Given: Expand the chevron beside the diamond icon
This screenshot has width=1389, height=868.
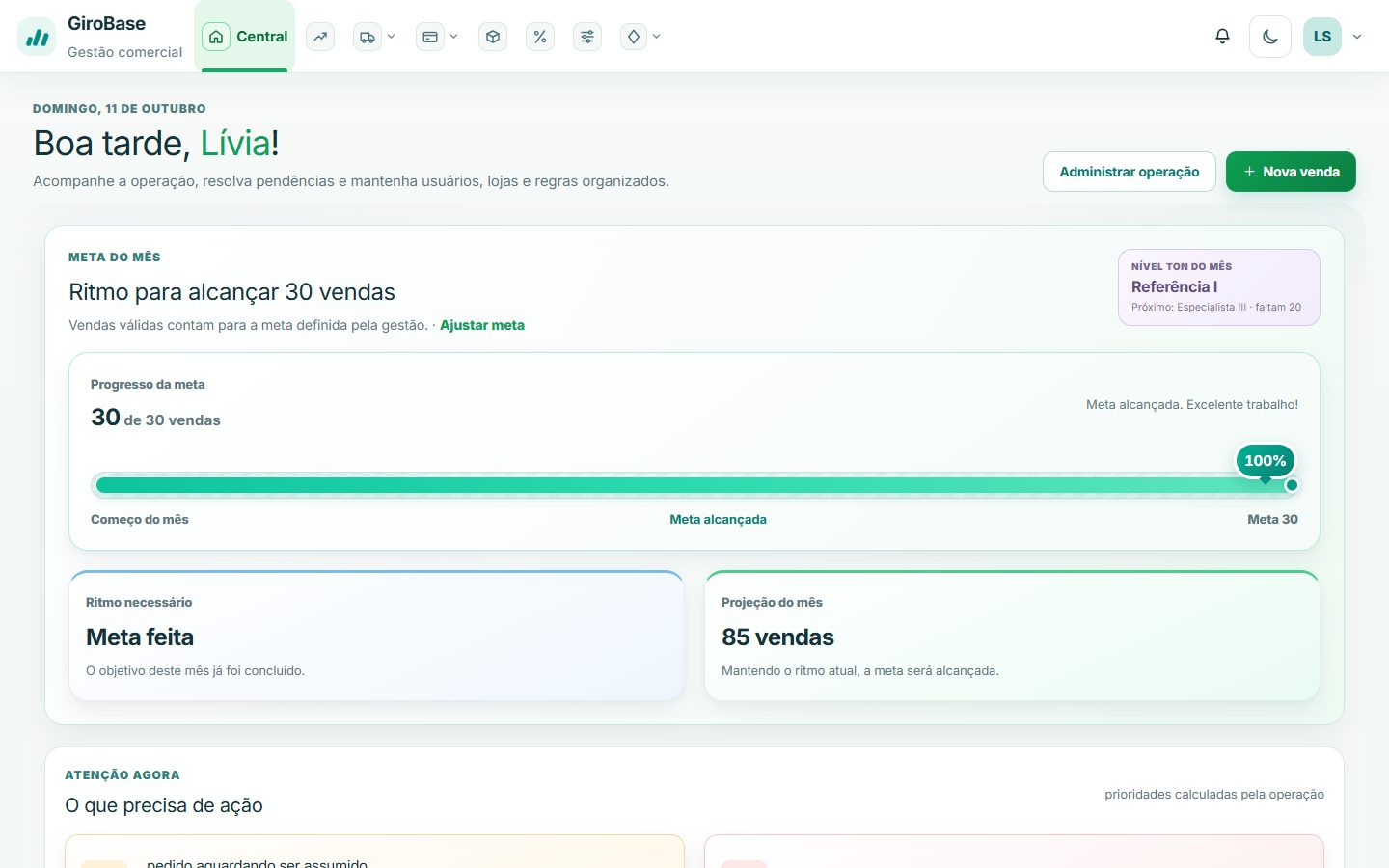Looking at the screenshot, I should (656, 37).
